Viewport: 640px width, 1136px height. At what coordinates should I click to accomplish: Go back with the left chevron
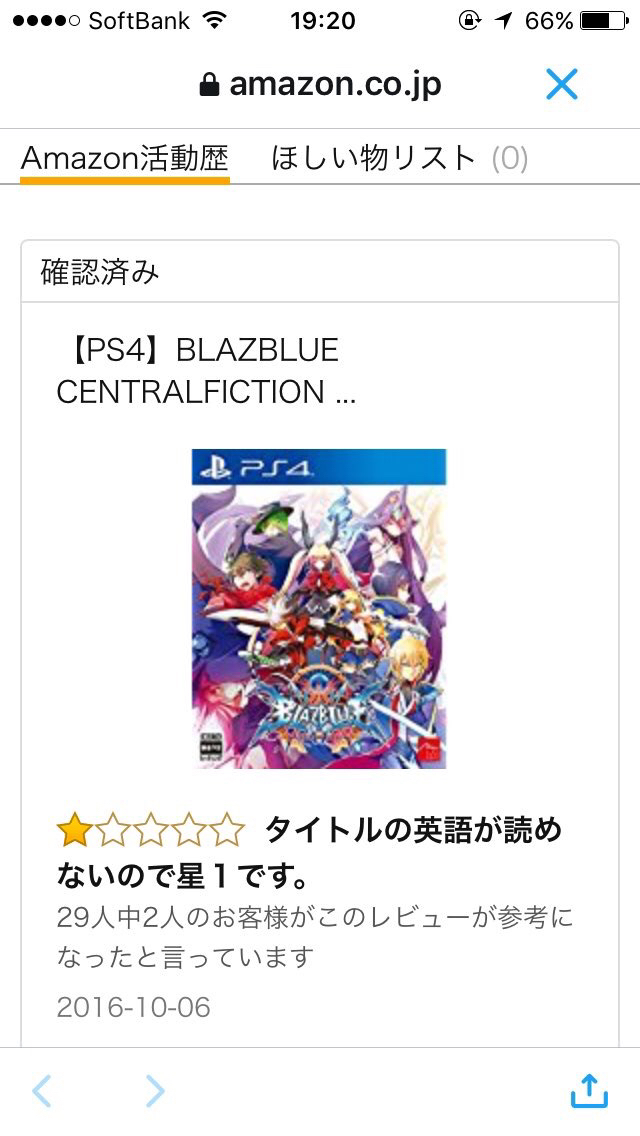pos(42,1091)
